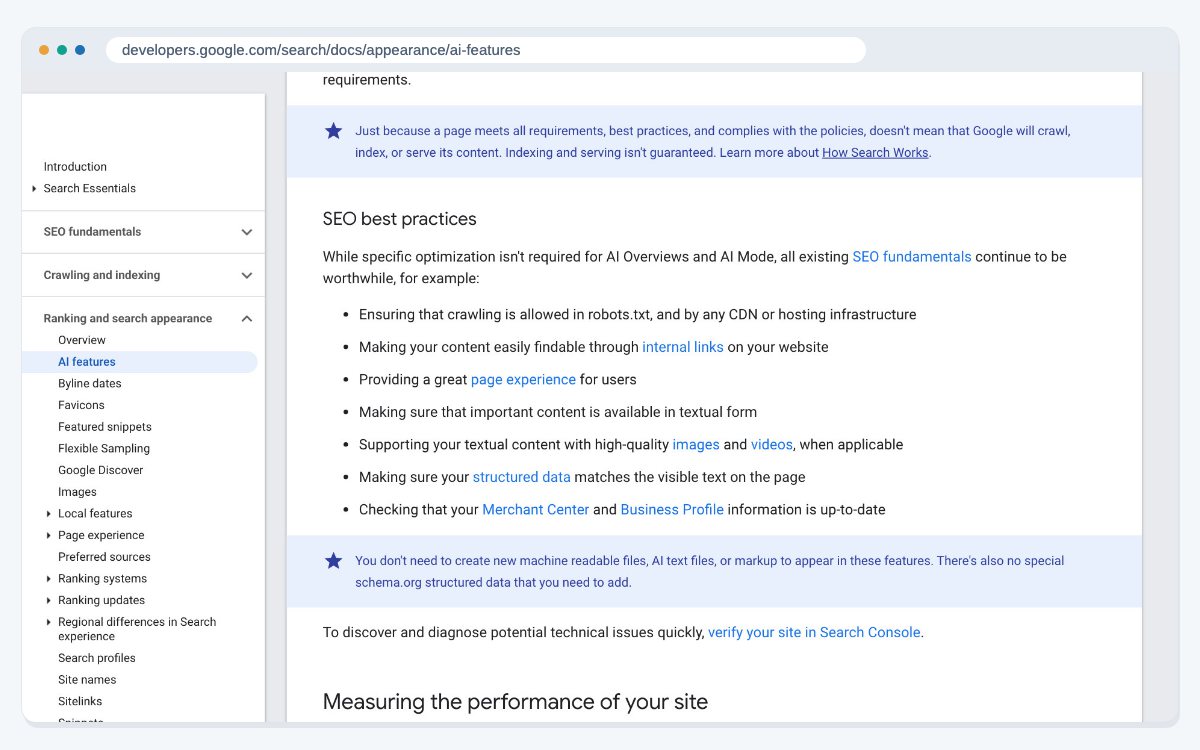Click the star icon in indexing note

[x=333, y=131]
